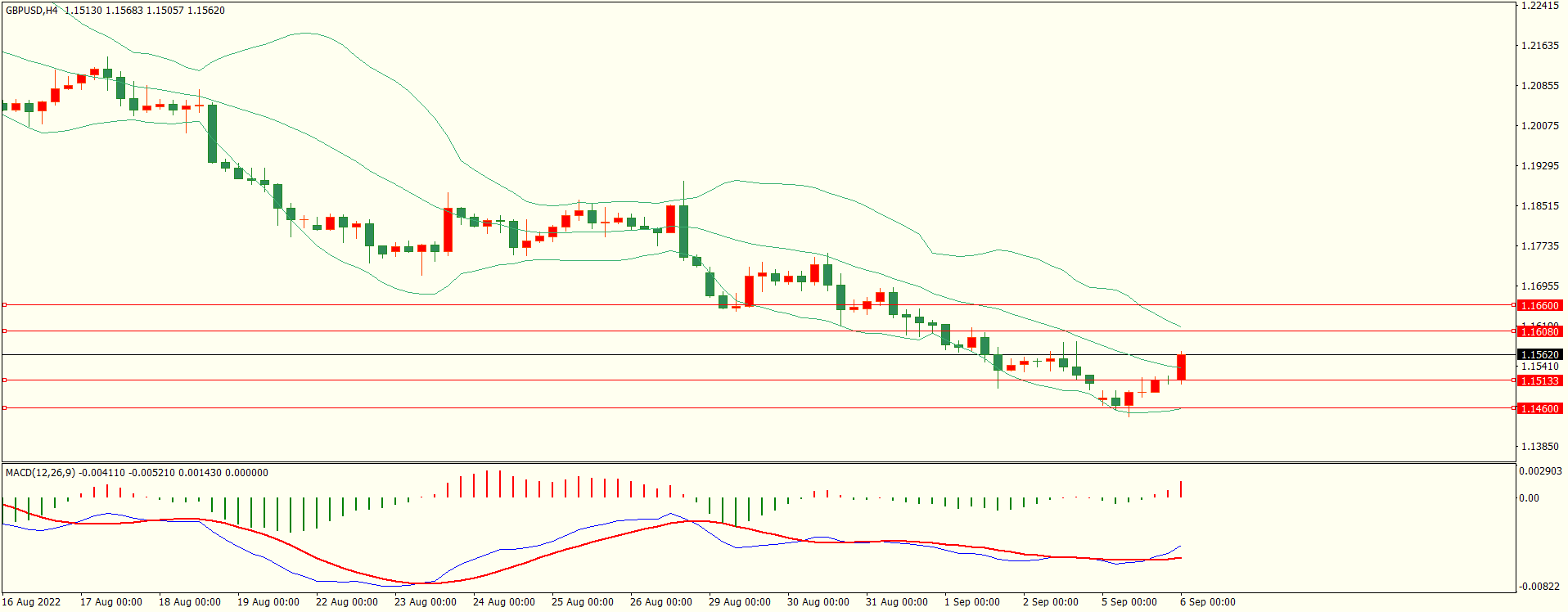Click the 5 Sep 00:00 date label
The image size is (1568, 612).
(x=1129, y=602)
